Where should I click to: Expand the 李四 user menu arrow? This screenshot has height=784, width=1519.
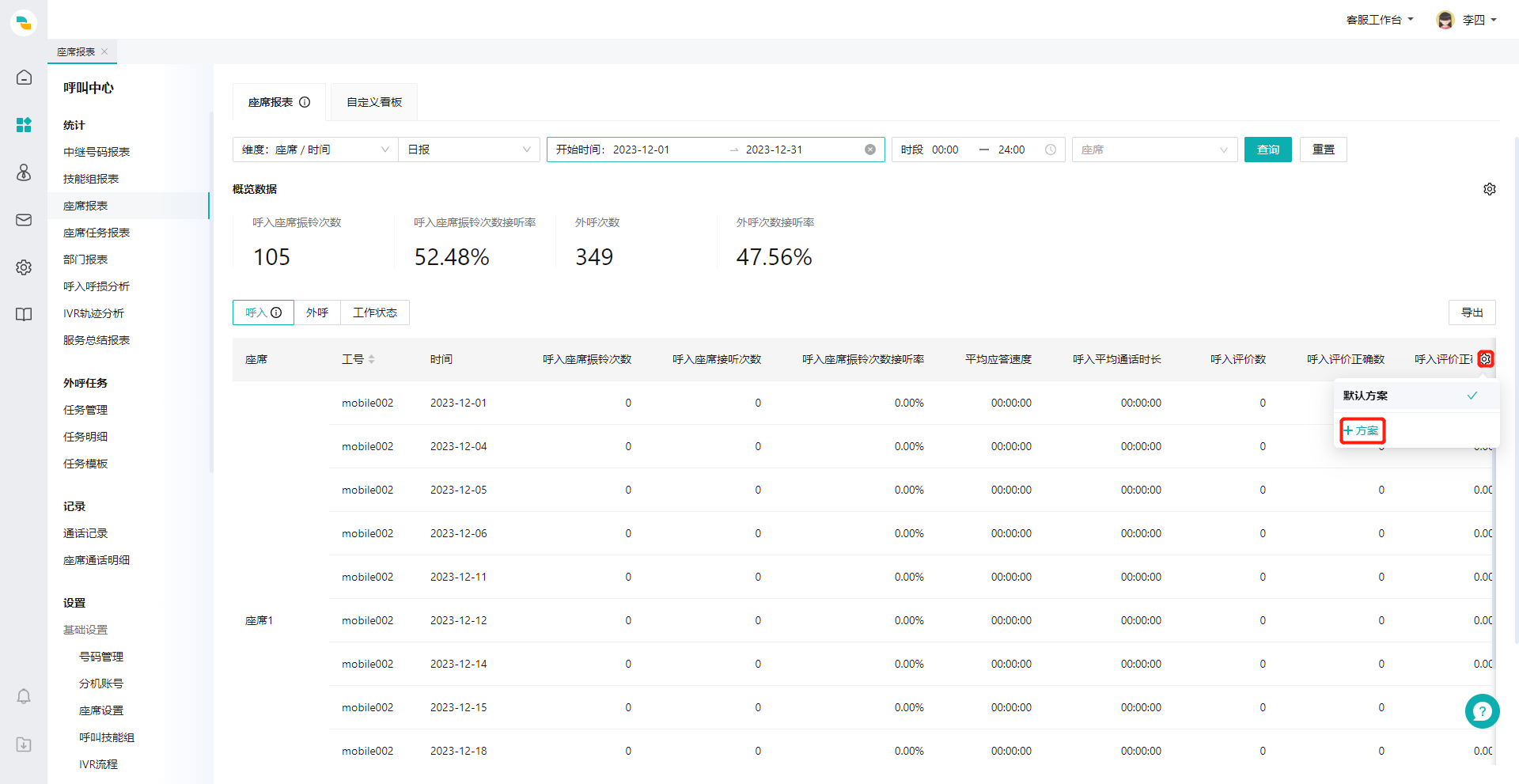coord(1494,20)
